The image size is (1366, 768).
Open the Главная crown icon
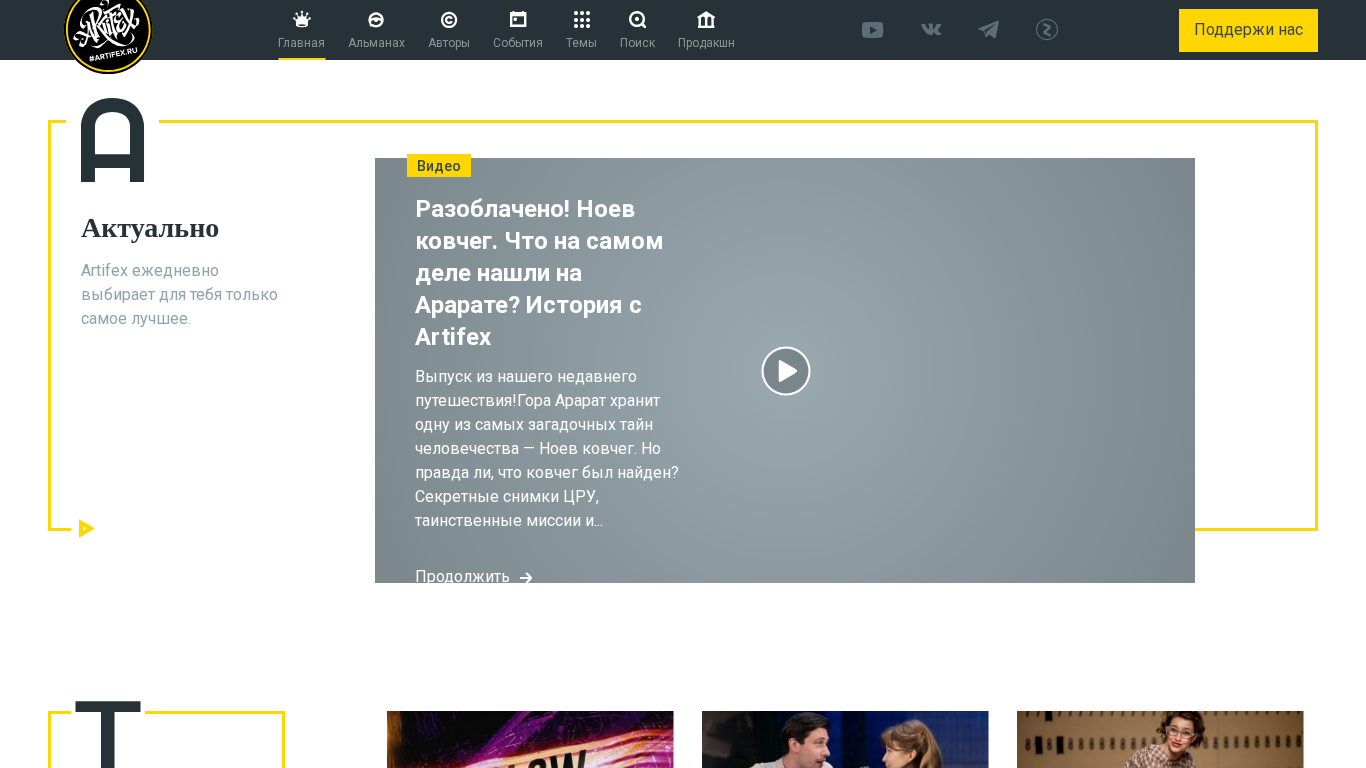coord(301,20)
